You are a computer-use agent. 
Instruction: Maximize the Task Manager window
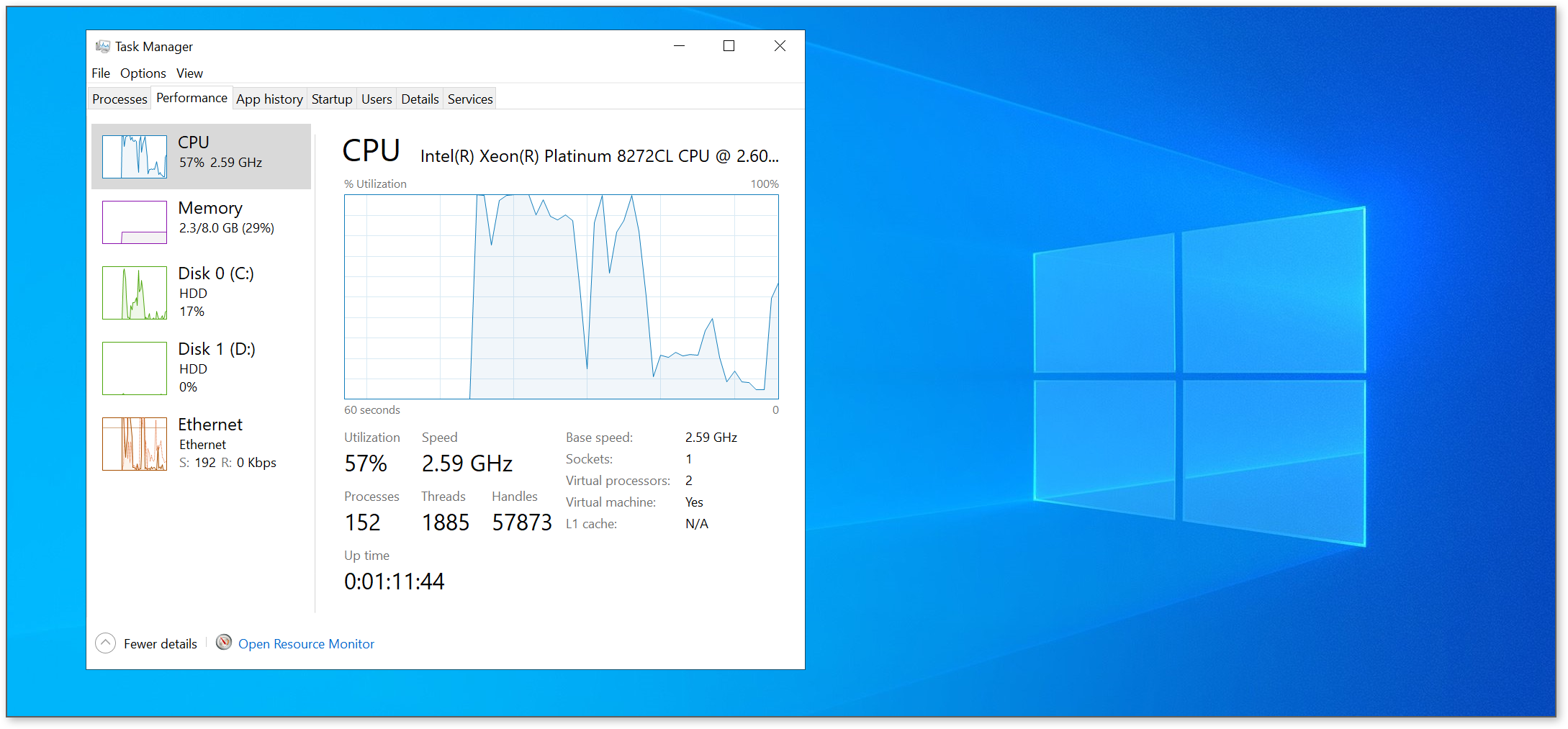[x=729, y=46]
